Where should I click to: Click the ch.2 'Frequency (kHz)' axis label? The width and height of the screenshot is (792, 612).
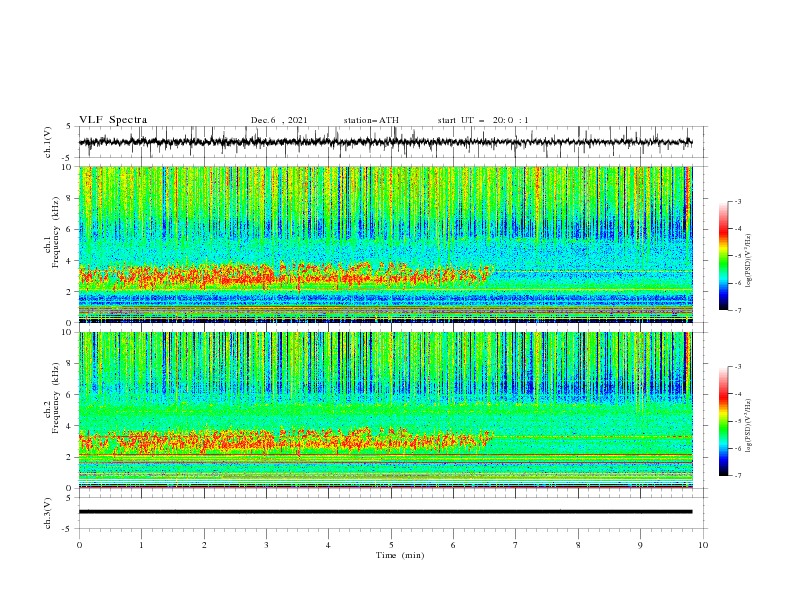56,397
